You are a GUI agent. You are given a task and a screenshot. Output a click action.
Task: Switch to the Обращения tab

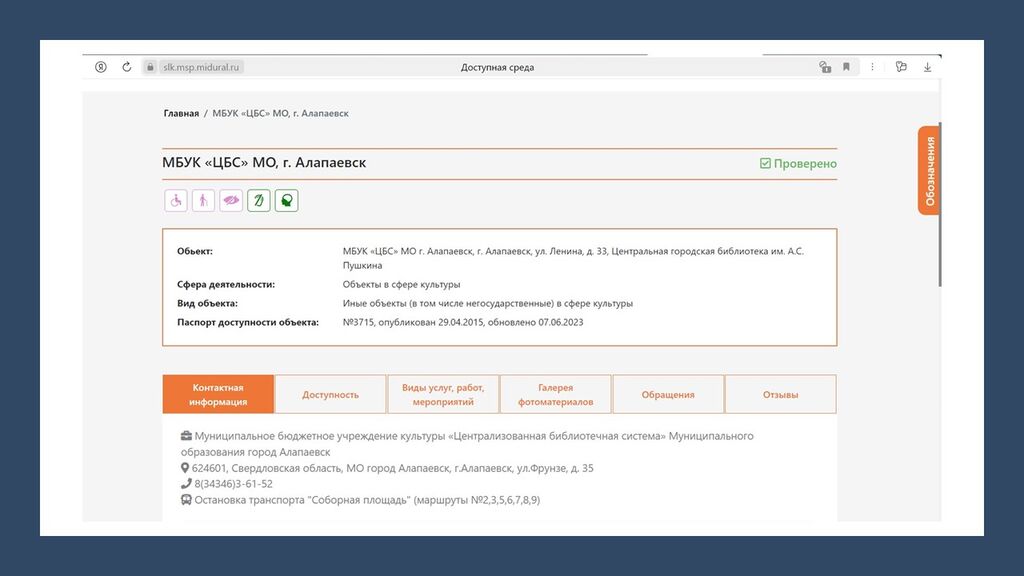point(668,394)
